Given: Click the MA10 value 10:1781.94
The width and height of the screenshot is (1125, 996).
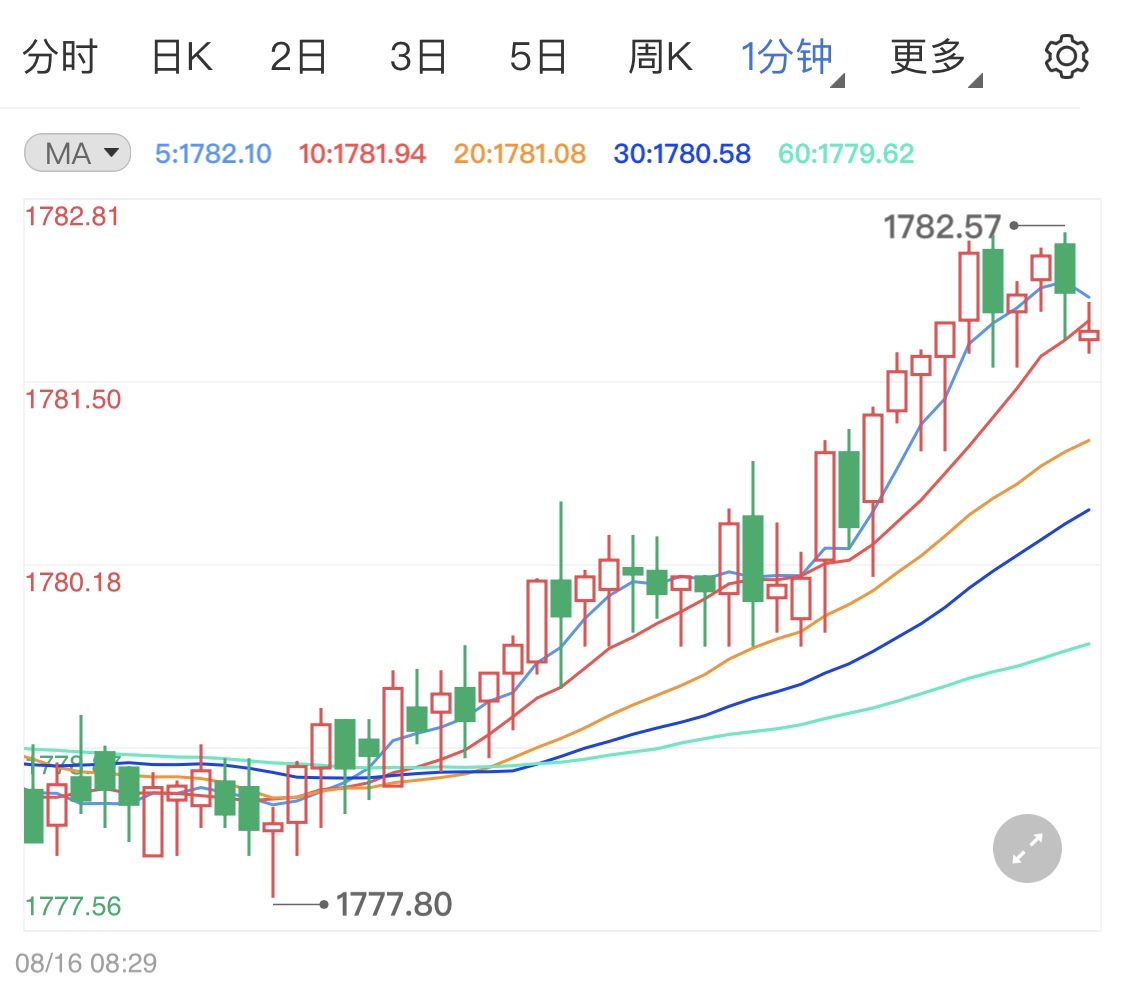Looking at the screenshot, I should click(x=362, y=154).
